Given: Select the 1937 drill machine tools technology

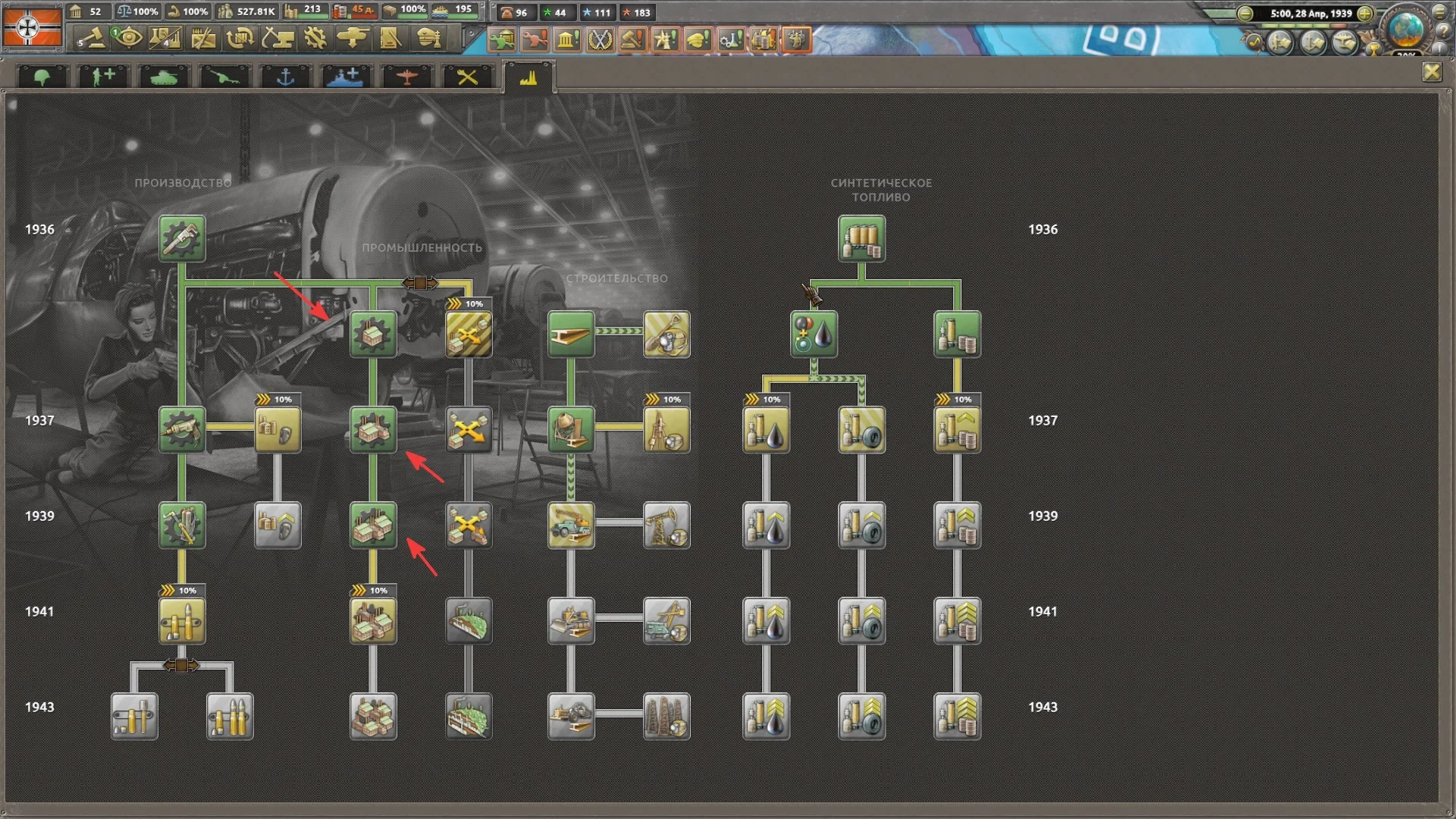Looking at the screenshot, I should click(x=182, y=430).
